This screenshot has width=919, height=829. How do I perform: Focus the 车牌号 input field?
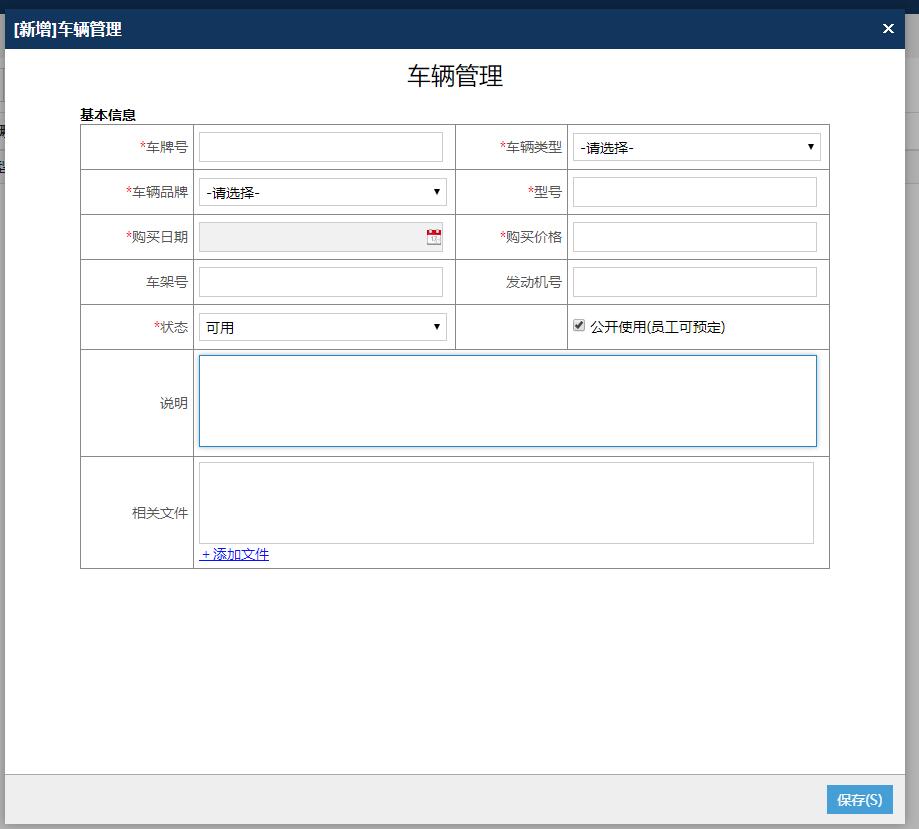tap(321, 147)
